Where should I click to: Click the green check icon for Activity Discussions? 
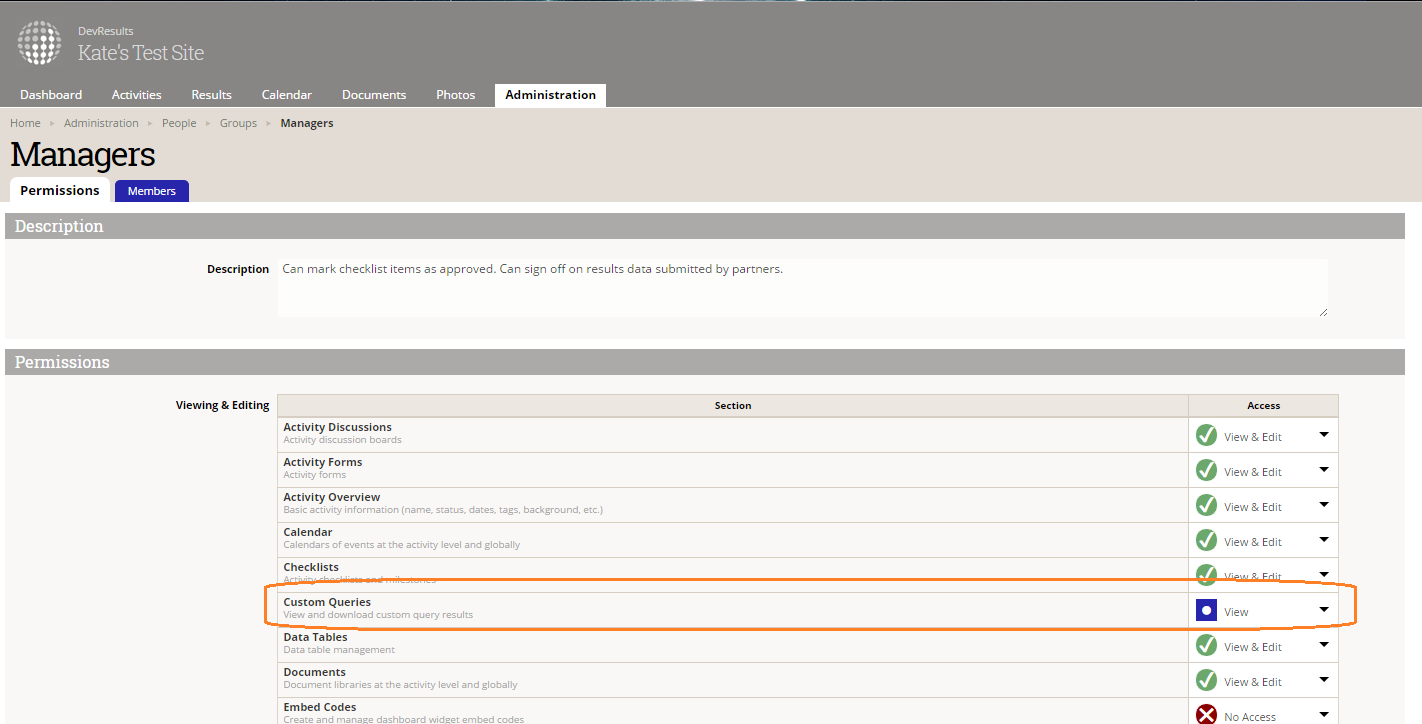click(x=1207, y=435)
